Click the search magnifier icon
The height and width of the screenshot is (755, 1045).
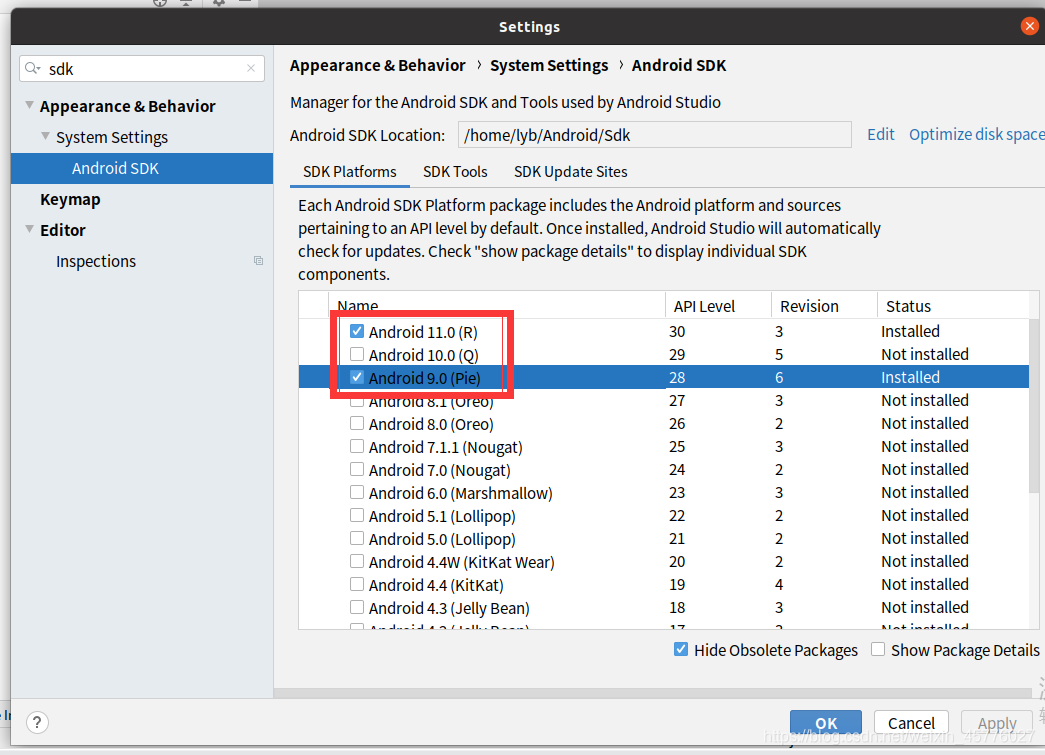click(x=32, y=69)
